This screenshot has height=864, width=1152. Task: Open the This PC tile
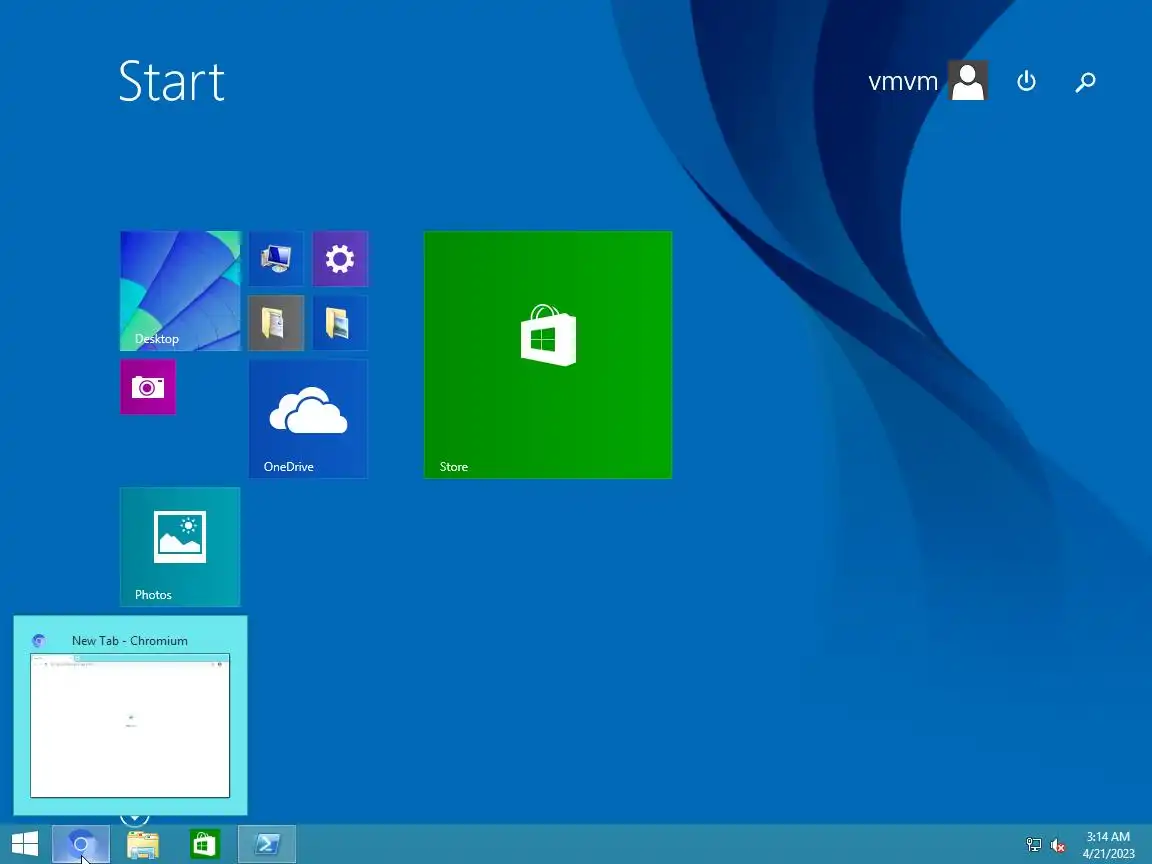click(x=276, y=259)
